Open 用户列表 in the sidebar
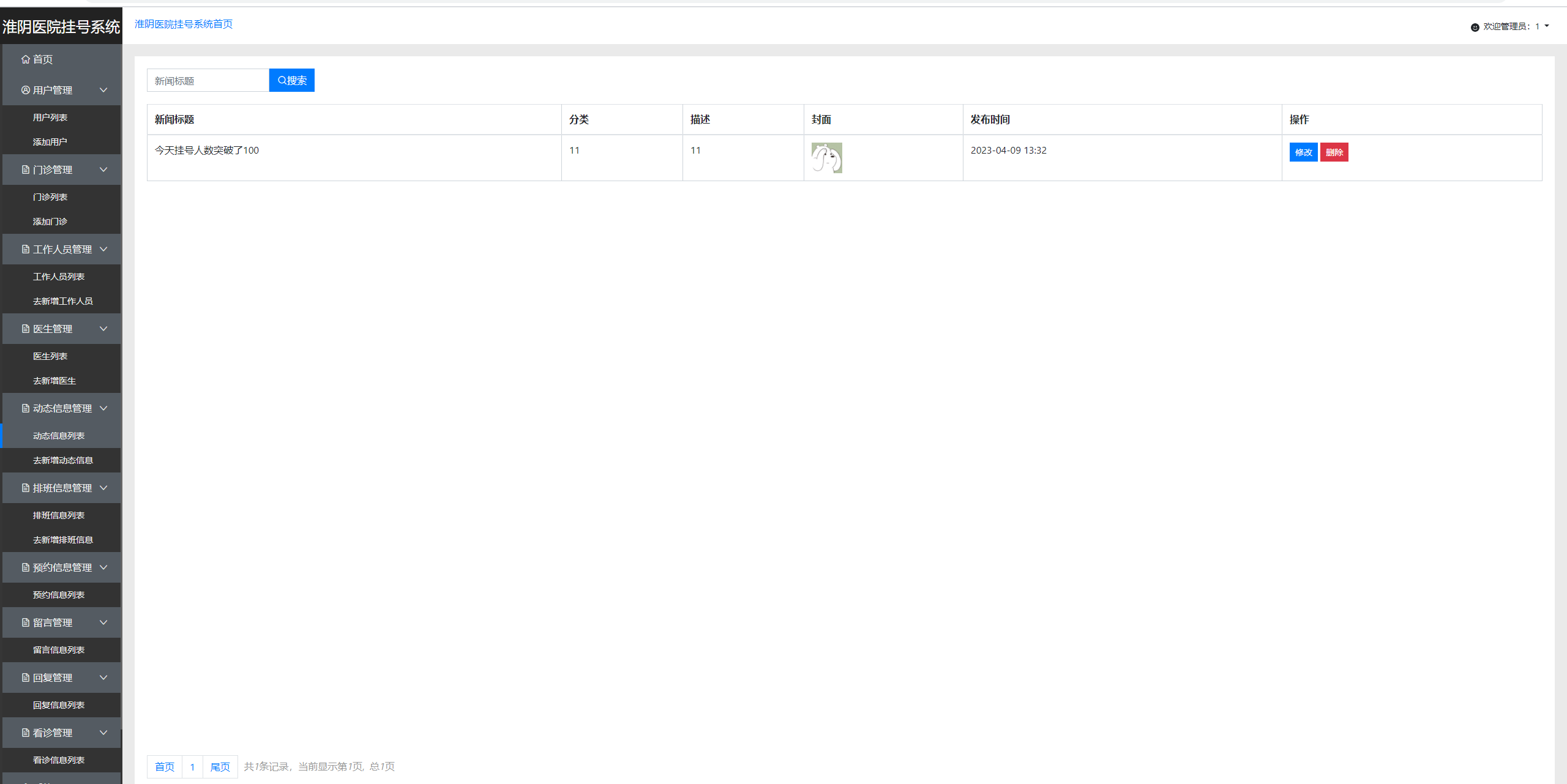 coord(50,118)
